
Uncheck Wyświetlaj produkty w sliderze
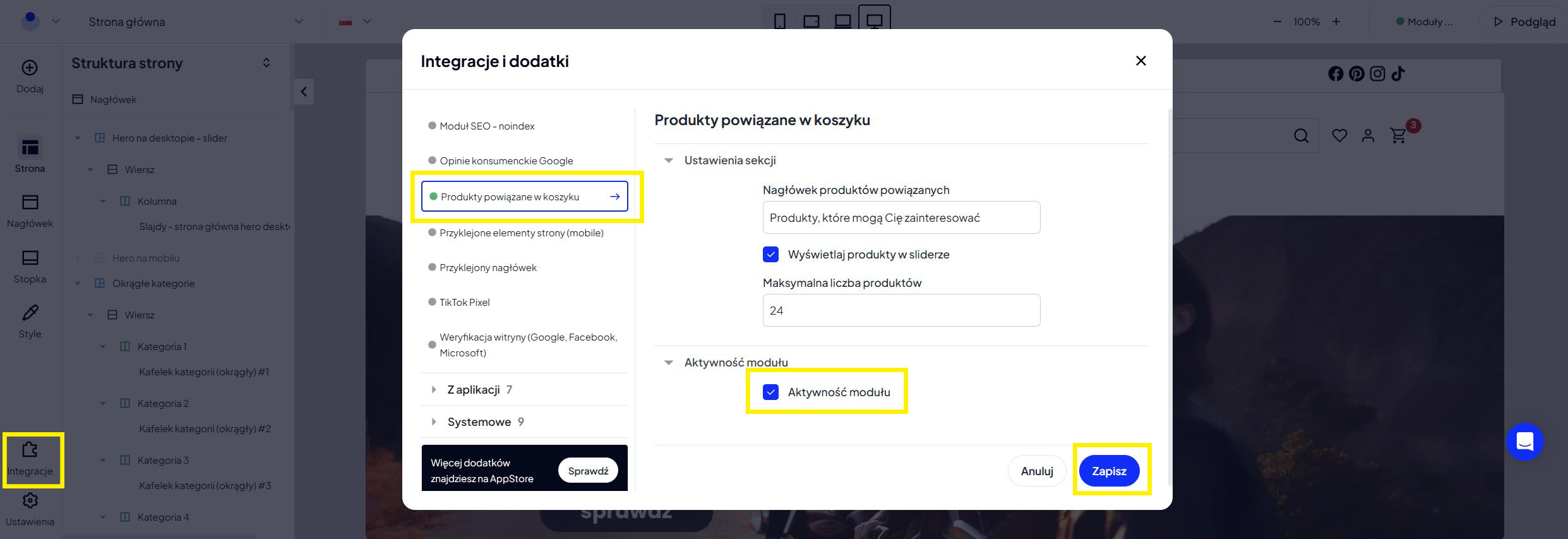point(770,255)
